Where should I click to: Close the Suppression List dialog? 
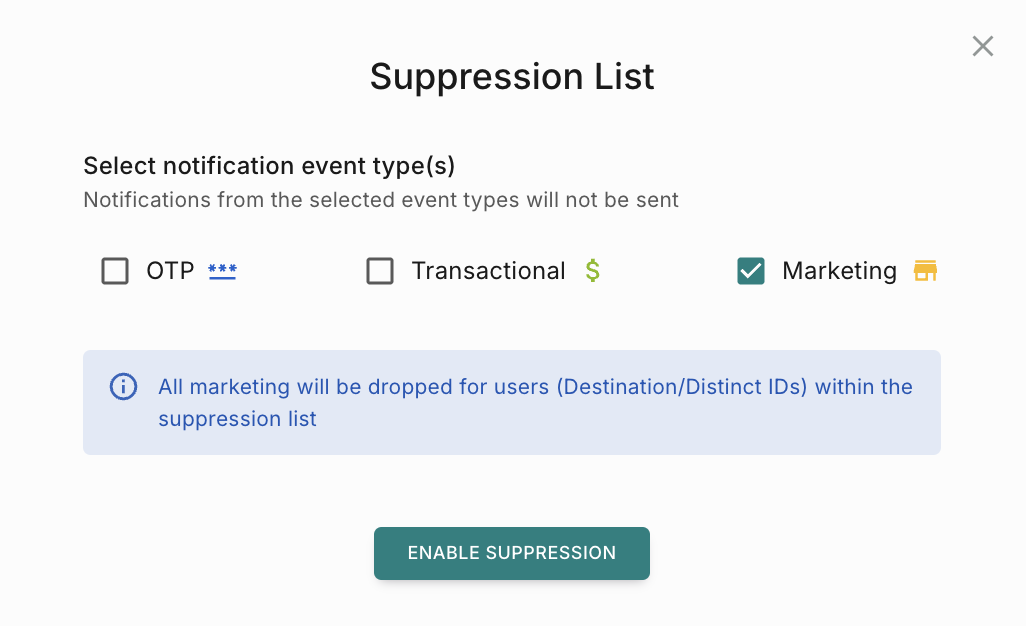(x=983, y=46)
